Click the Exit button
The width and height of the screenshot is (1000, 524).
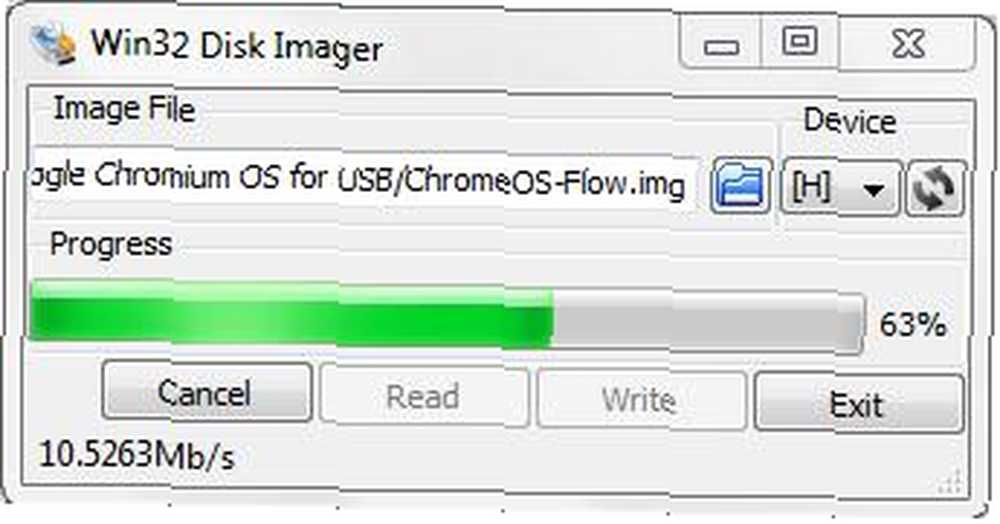point(858,404)
